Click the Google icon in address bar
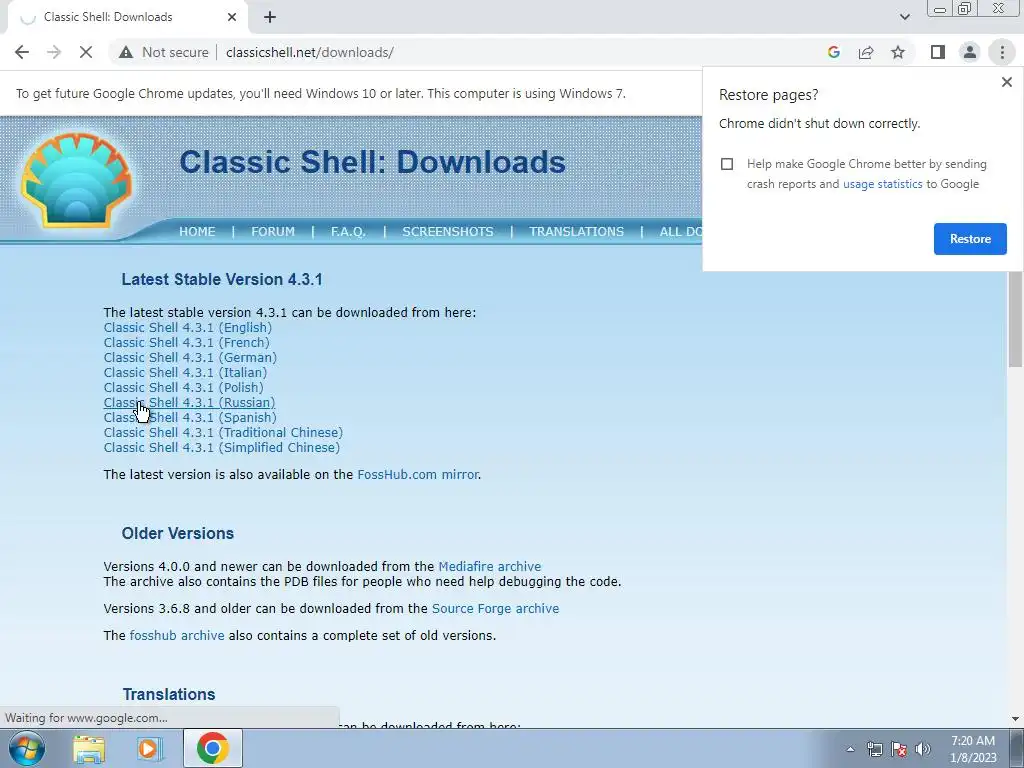Image resolution: width=1024 pixels, height=768 pixels. click(x=833, y=52)
